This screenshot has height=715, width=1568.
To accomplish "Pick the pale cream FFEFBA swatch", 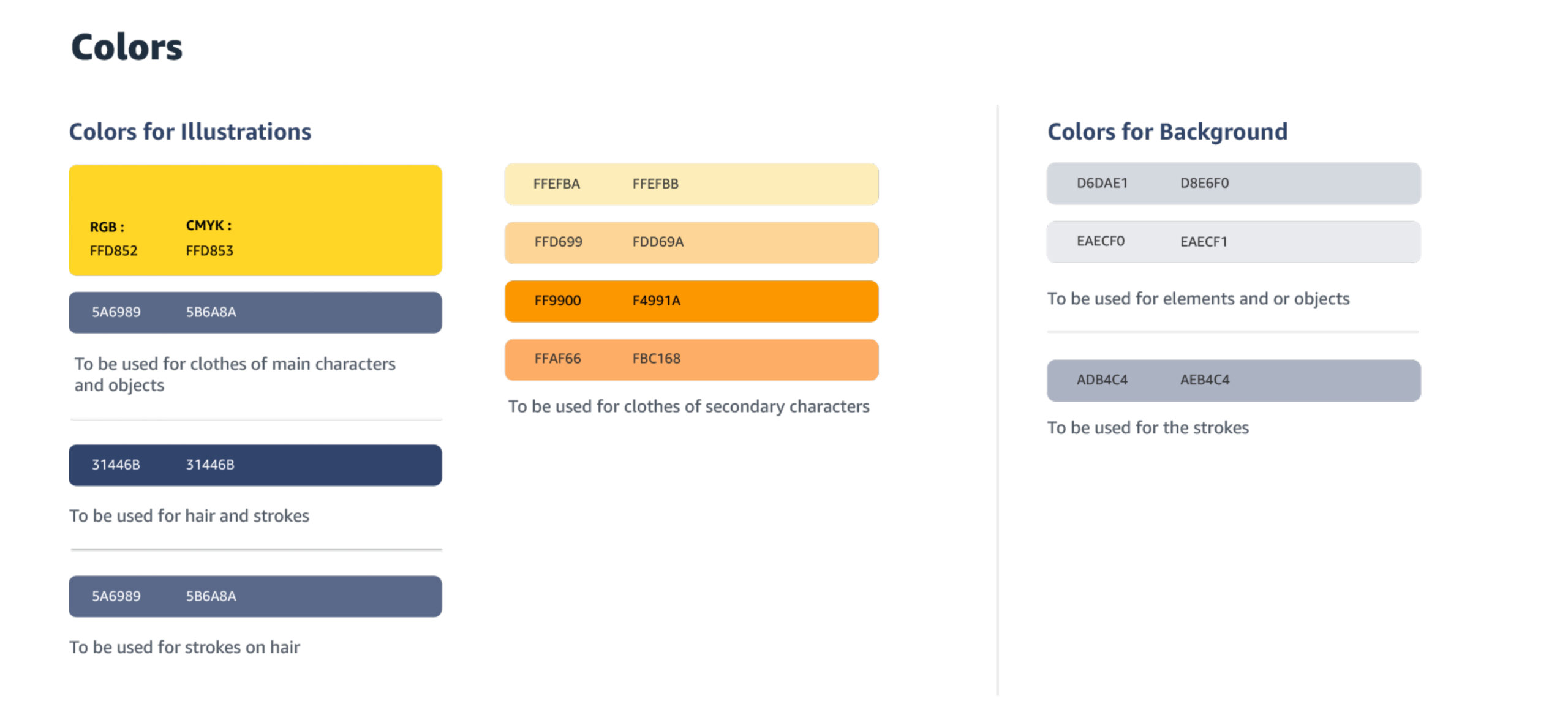I will [691, 184].
